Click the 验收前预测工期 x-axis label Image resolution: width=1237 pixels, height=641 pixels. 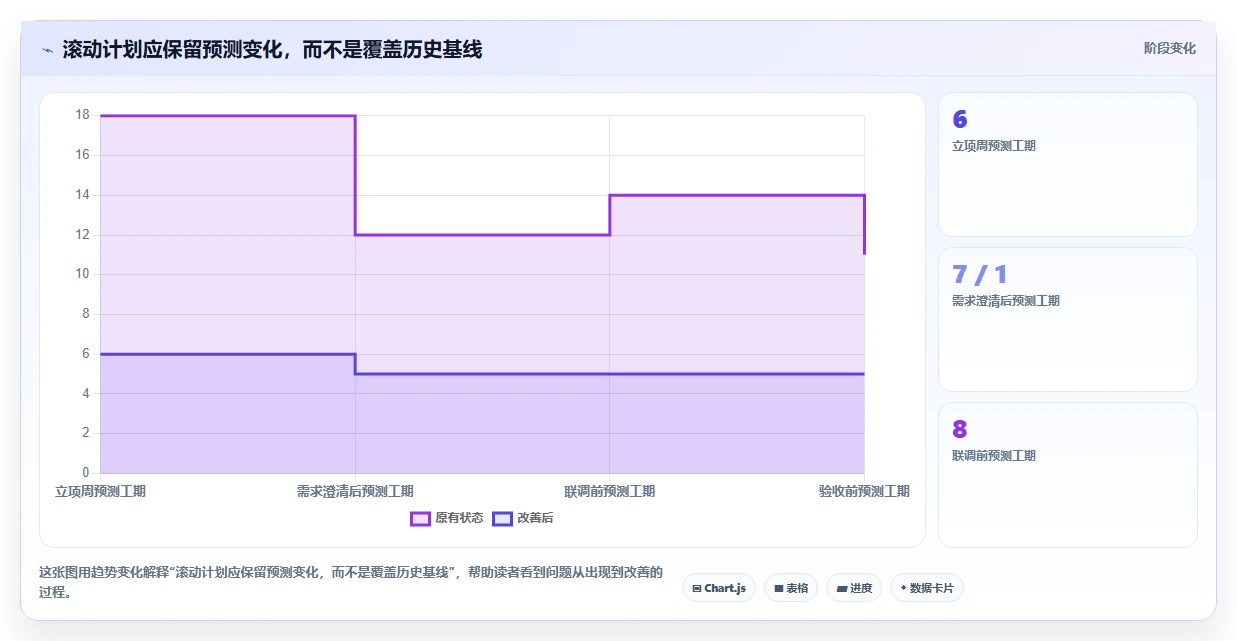point(864,491)
